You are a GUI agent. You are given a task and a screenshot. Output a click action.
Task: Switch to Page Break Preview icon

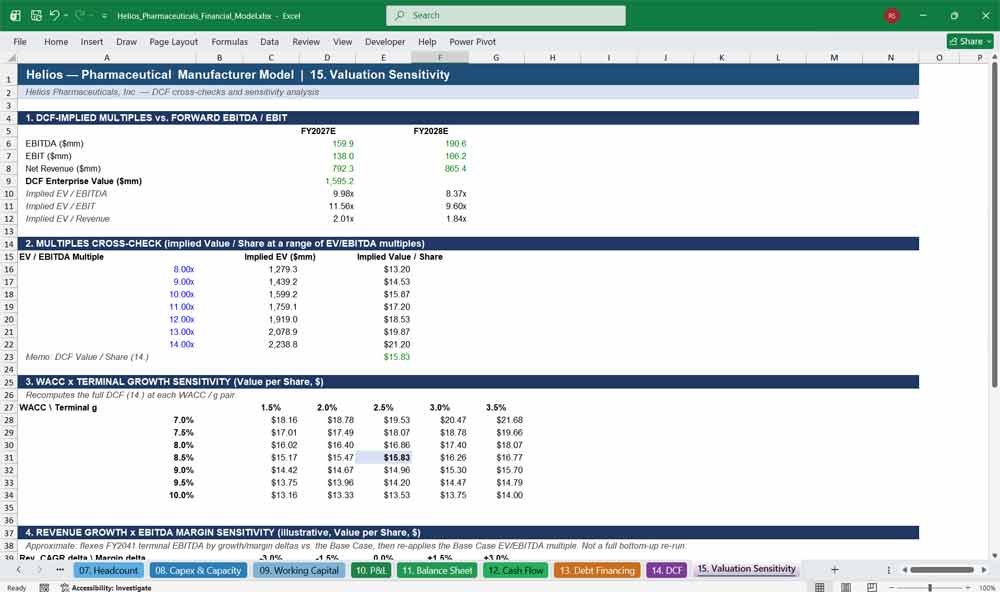(871, 587)
